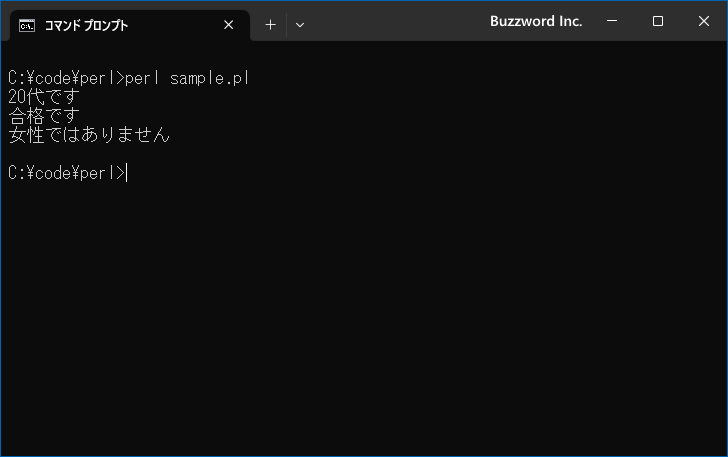Click the Buzzword Inc. title text
Screen dimensions: 728x457
(536, 21)
